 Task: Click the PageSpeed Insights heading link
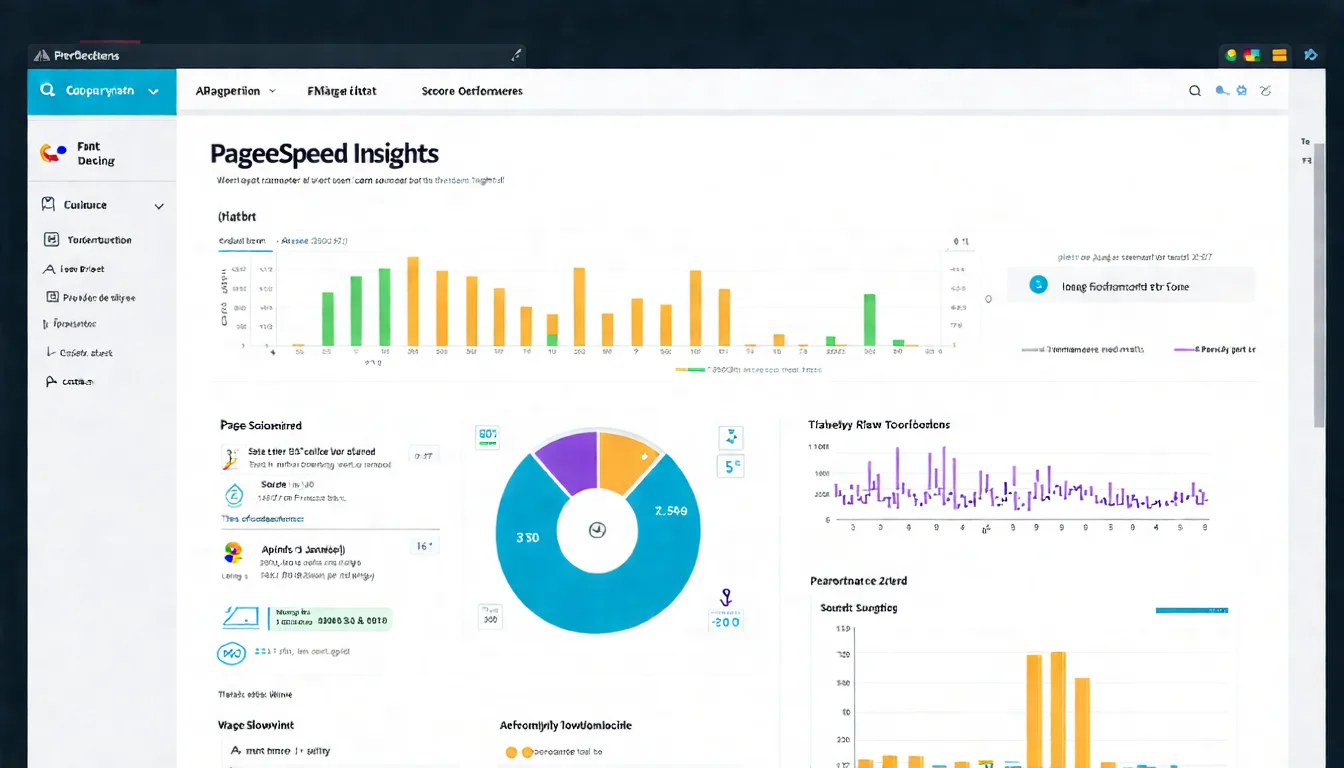(x=324, y=153)
